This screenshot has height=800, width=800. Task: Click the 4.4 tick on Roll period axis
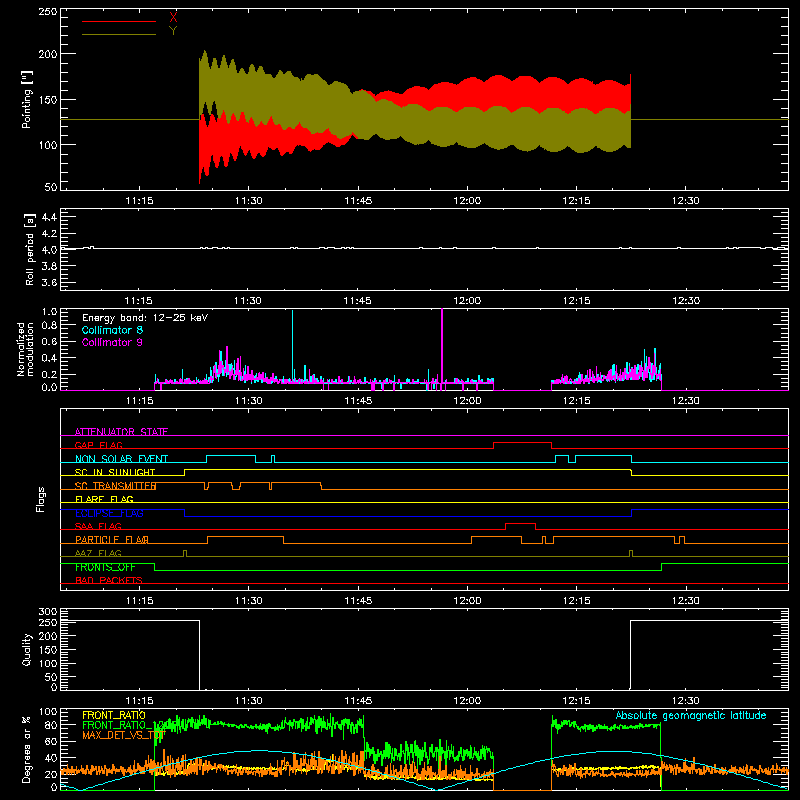coord(49,217)
